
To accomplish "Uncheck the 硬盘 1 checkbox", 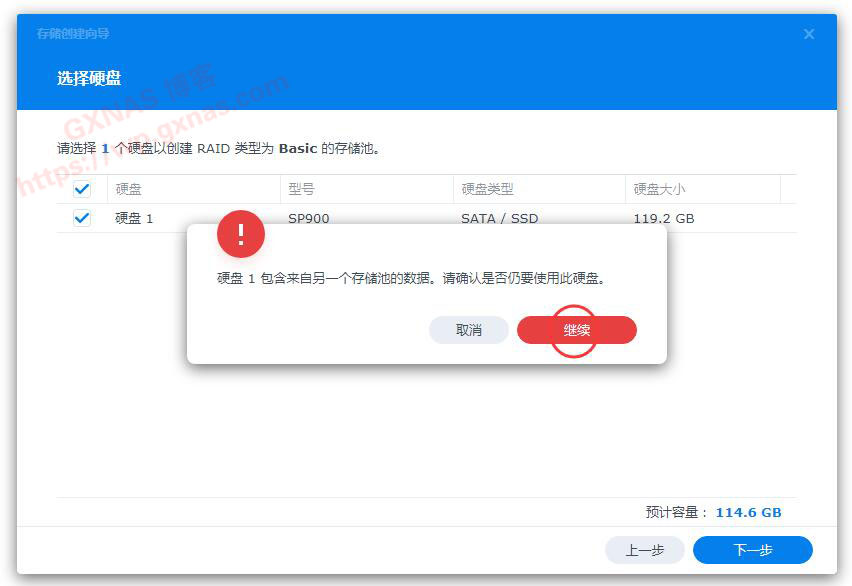I will coord(82,218).
